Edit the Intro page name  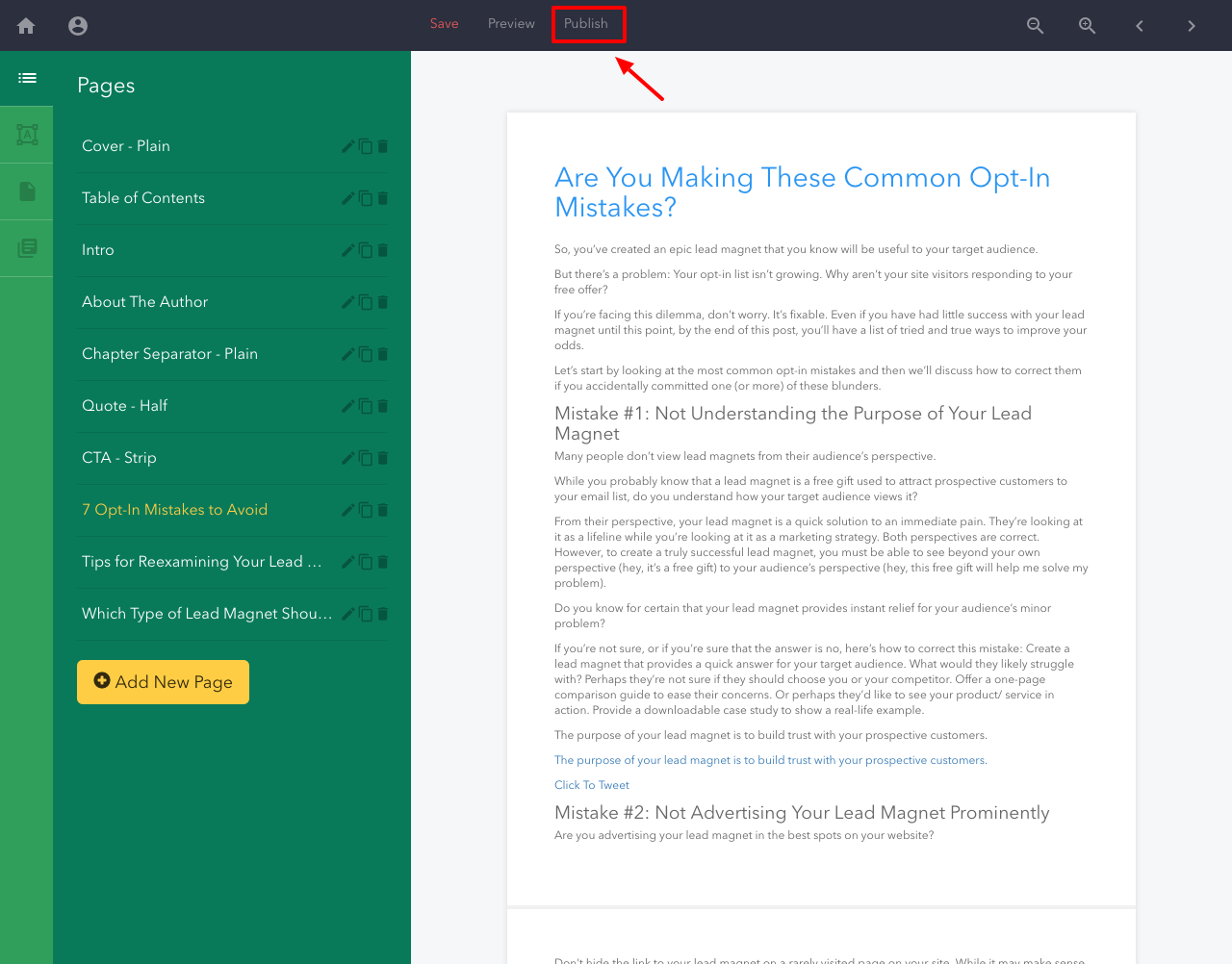(348, 250)
